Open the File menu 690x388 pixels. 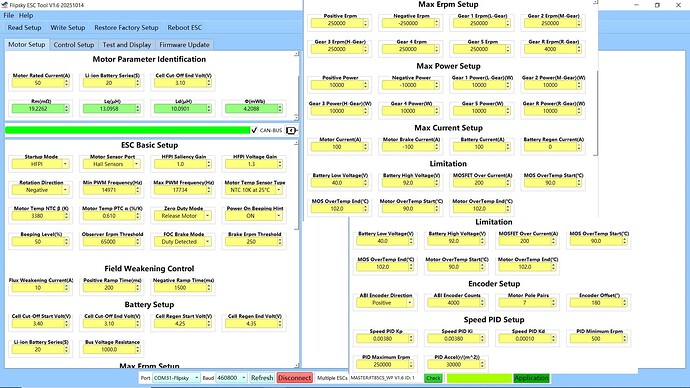(x=8, y=15)
